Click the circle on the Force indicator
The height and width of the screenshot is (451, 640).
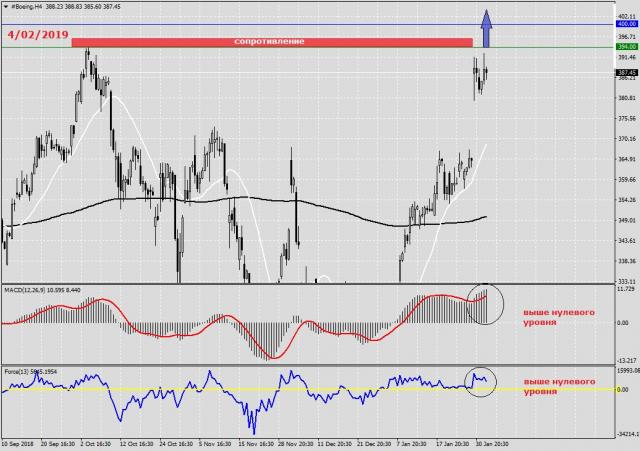pyautogui.click(x=481, y=380)
